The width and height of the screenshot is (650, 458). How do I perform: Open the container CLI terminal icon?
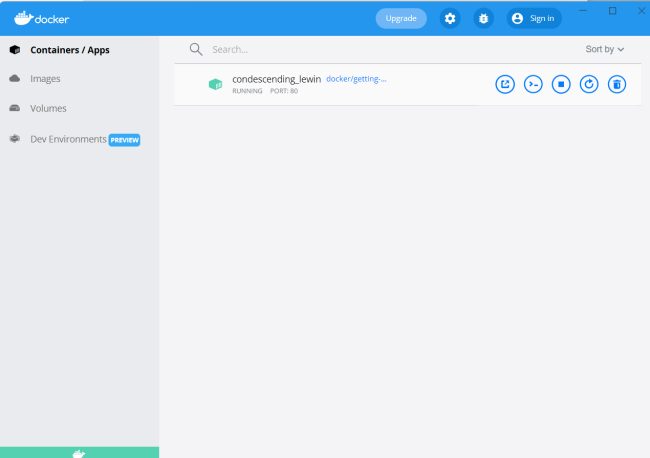pos(533,85)
